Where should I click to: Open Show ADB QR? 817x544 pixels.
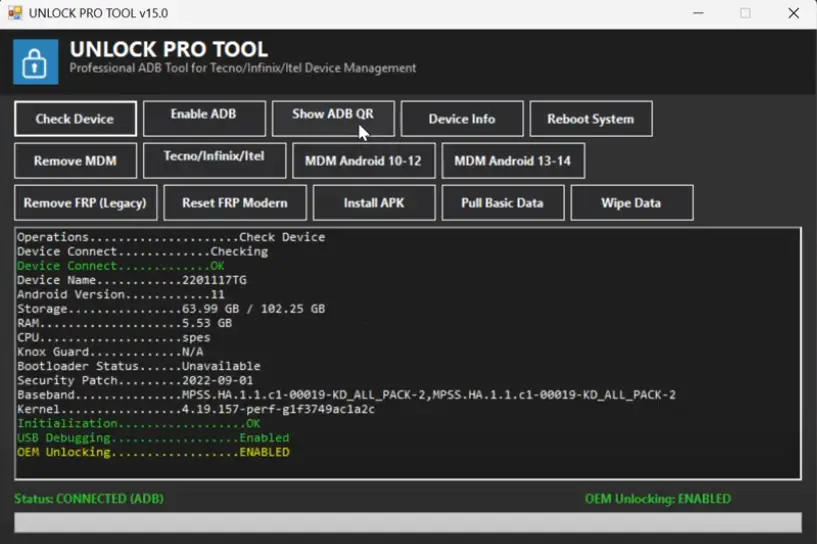pos(333,119)
